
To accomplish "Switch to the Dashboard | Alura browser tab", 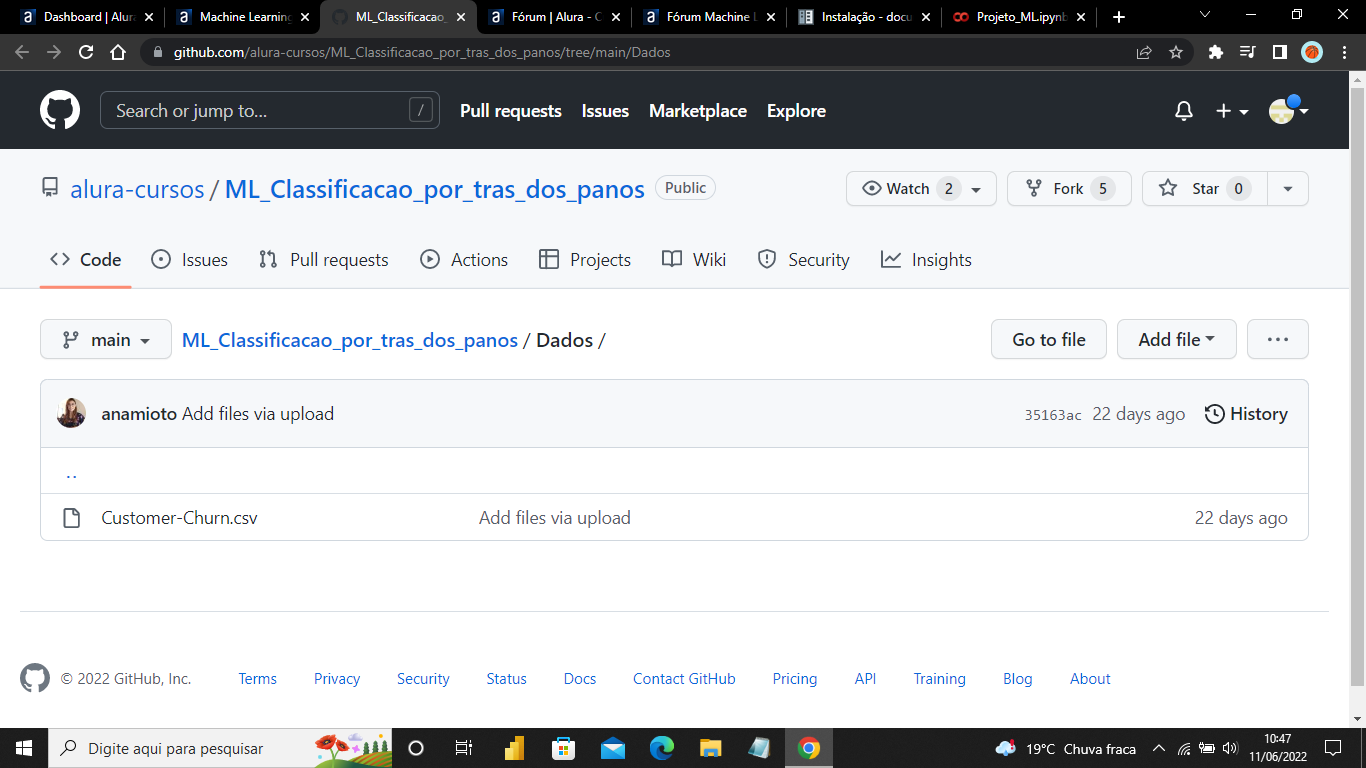I will pyautogui.click(x=88, y=17).
